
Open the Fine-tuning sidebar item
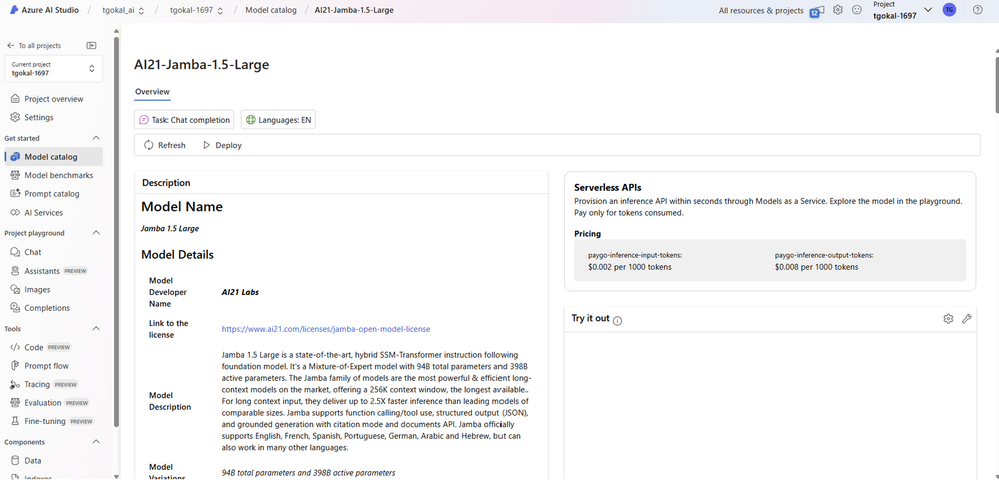point(54,421)
